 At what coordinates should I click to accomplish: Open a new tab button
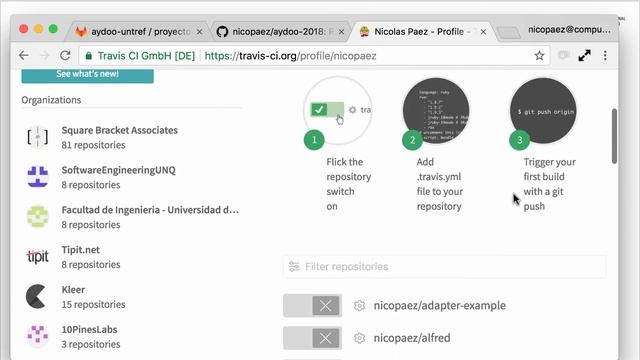pyautogui.click(x=508, y=33)
